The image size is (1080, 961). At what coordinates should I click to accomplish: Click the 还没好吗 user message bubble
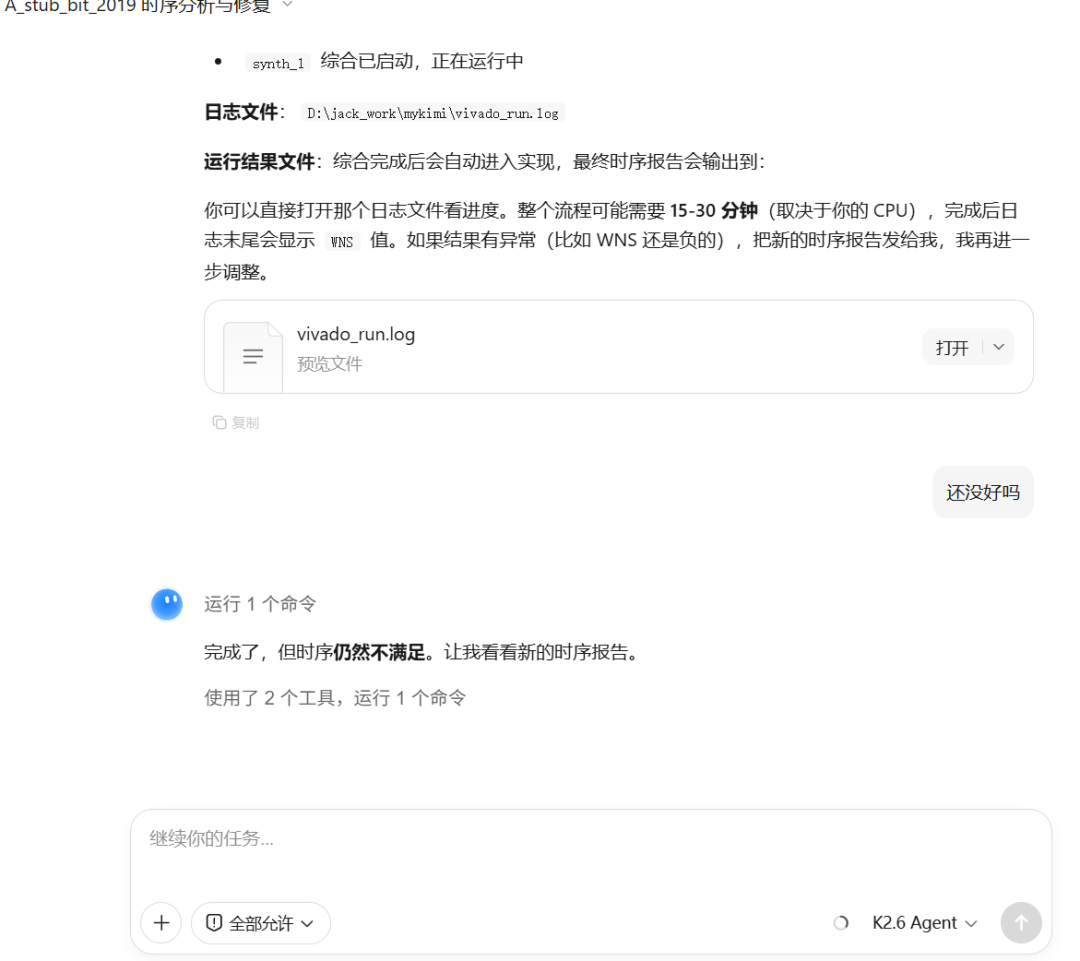(x=982, y=493)
